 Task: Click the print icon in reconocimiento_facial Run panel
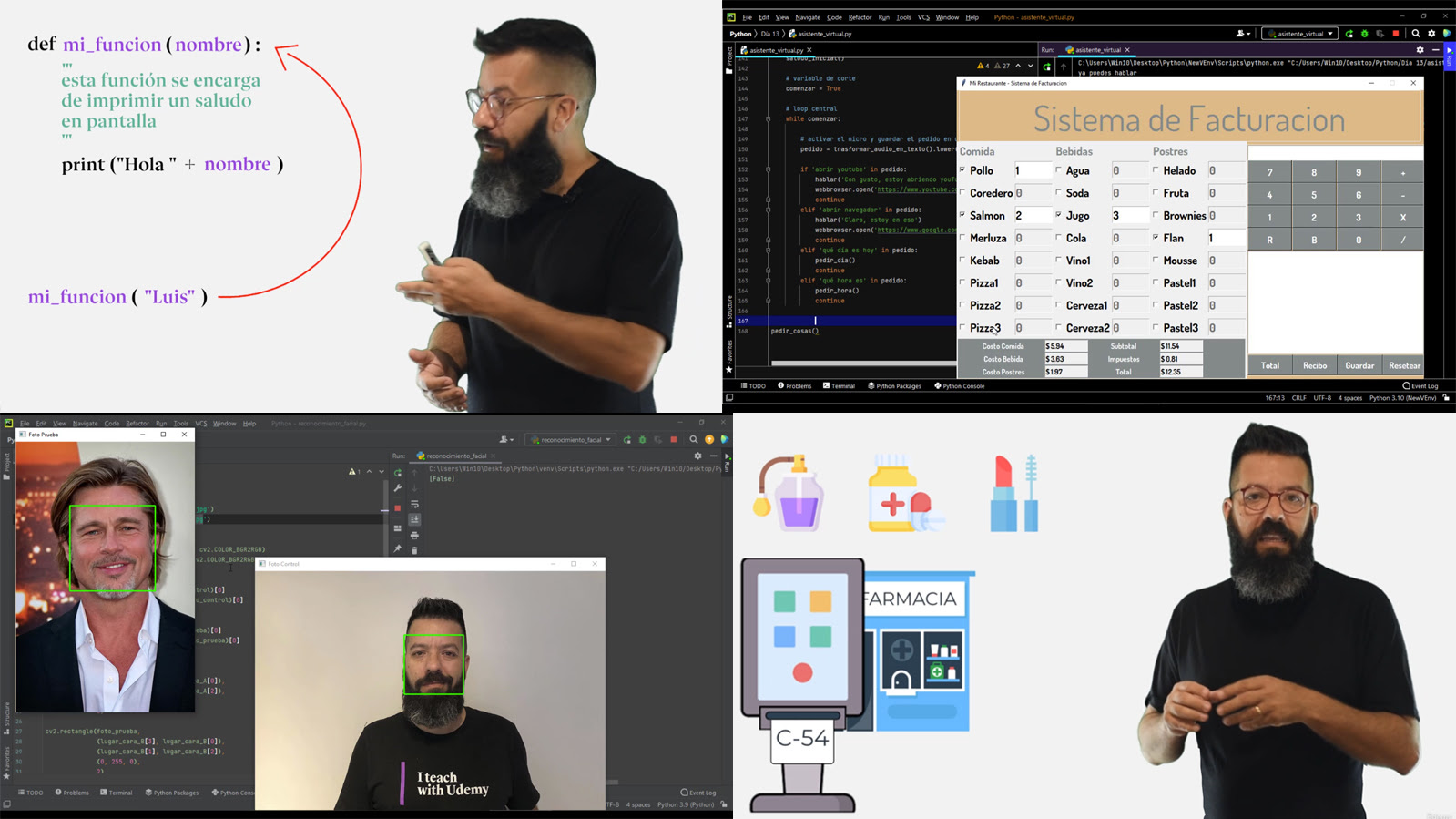(x=414, y=535)
